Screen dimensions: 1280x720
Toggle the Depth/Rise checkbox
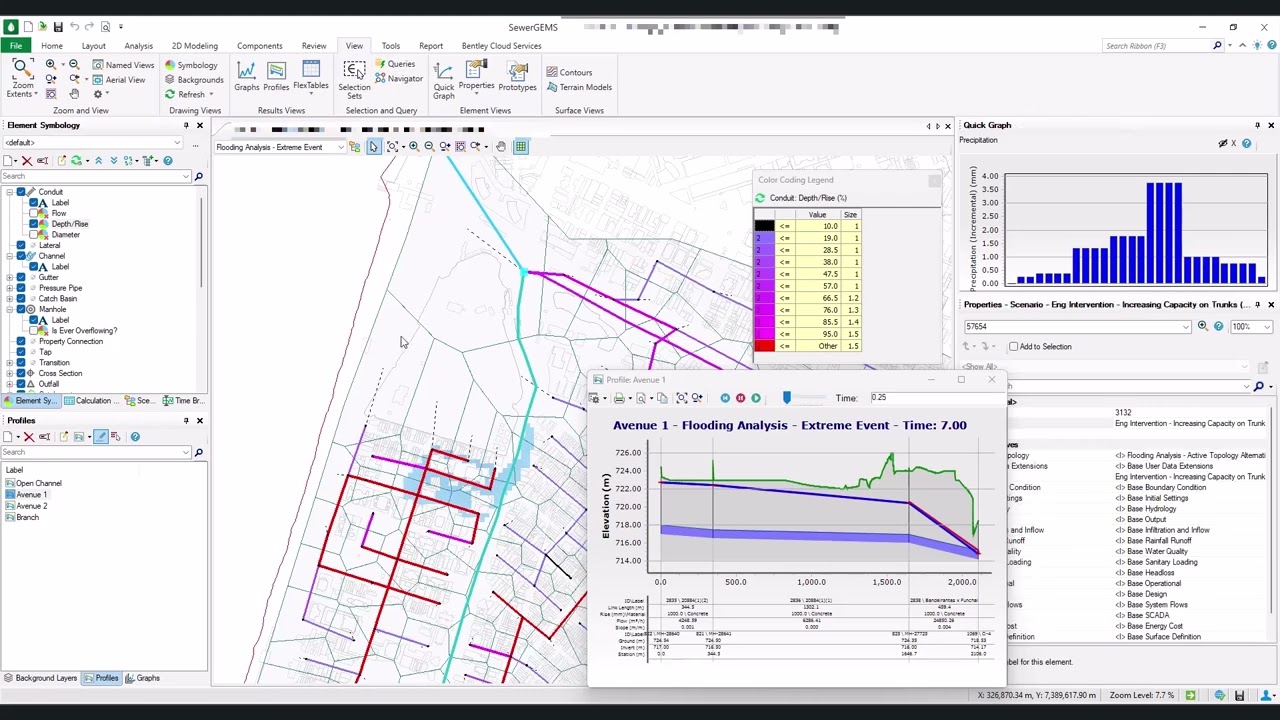coord(33,224)
